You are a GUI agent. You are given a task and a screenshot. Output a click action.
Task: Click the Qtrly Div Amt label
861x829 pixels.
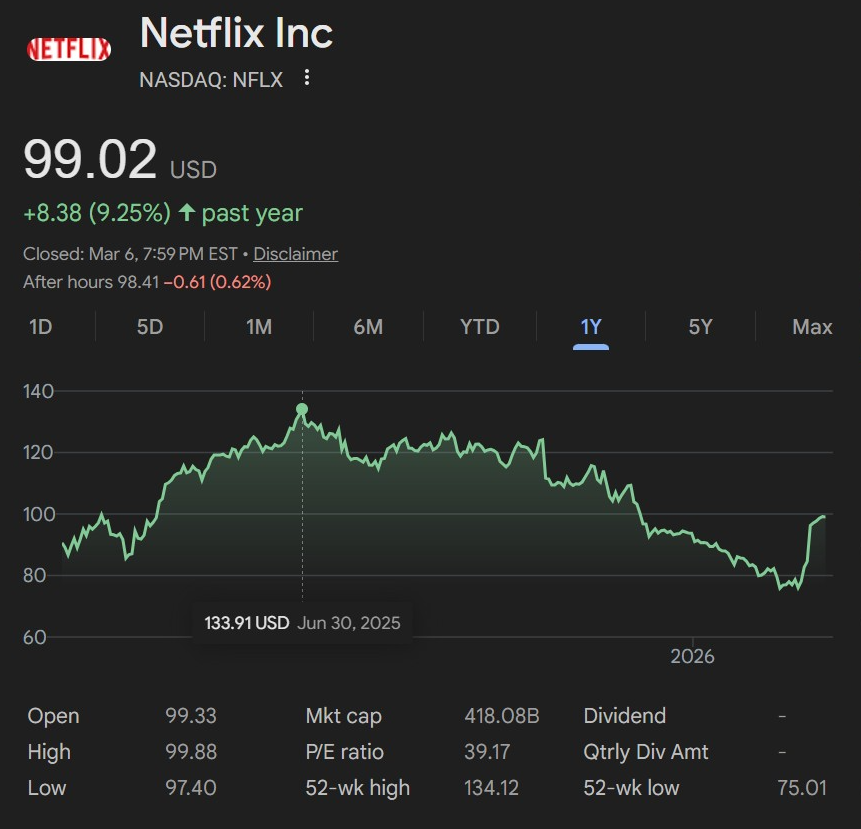point(646,752)
